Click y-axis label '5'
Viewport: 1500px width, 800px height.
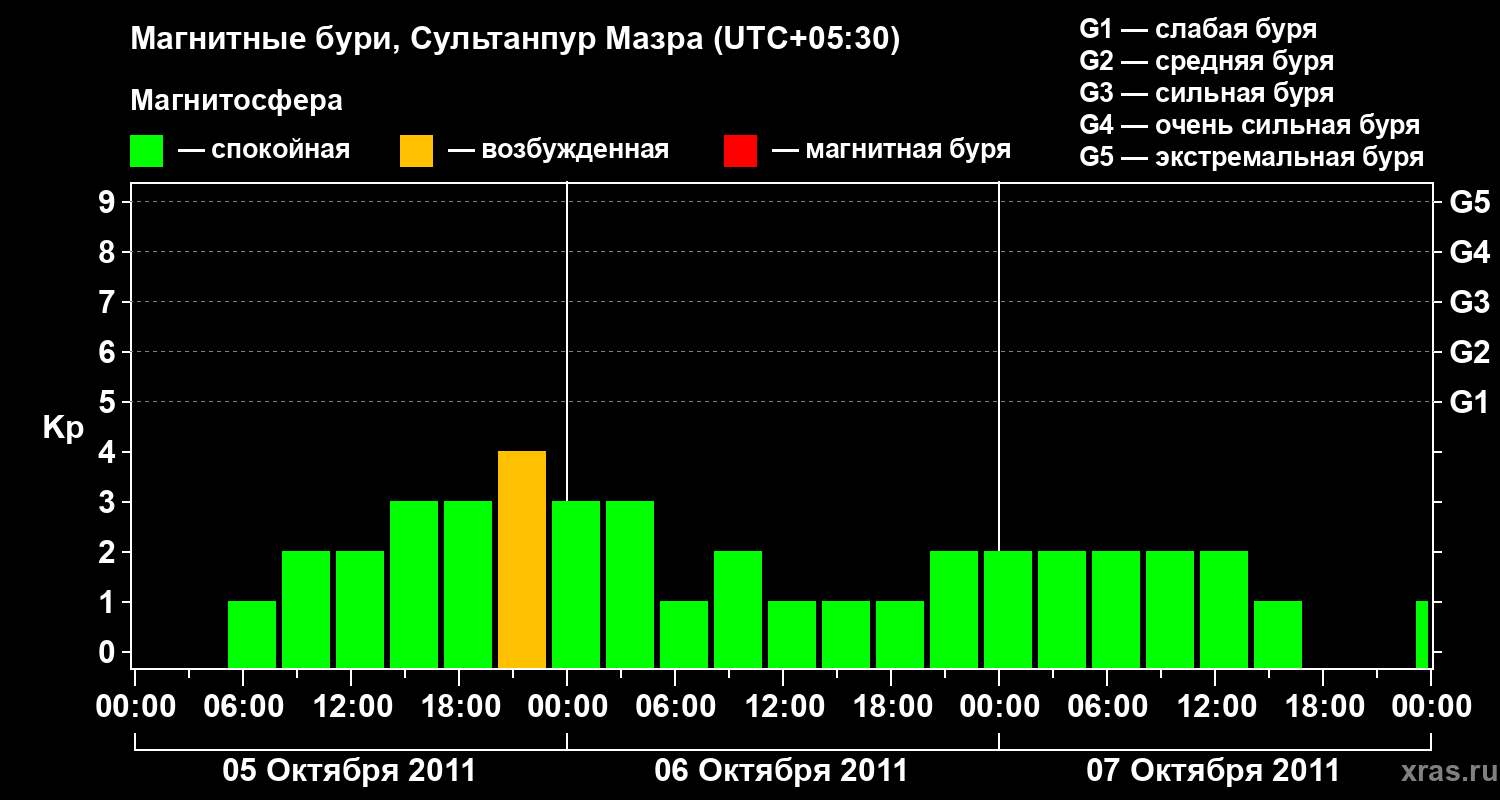pos(109,402)
